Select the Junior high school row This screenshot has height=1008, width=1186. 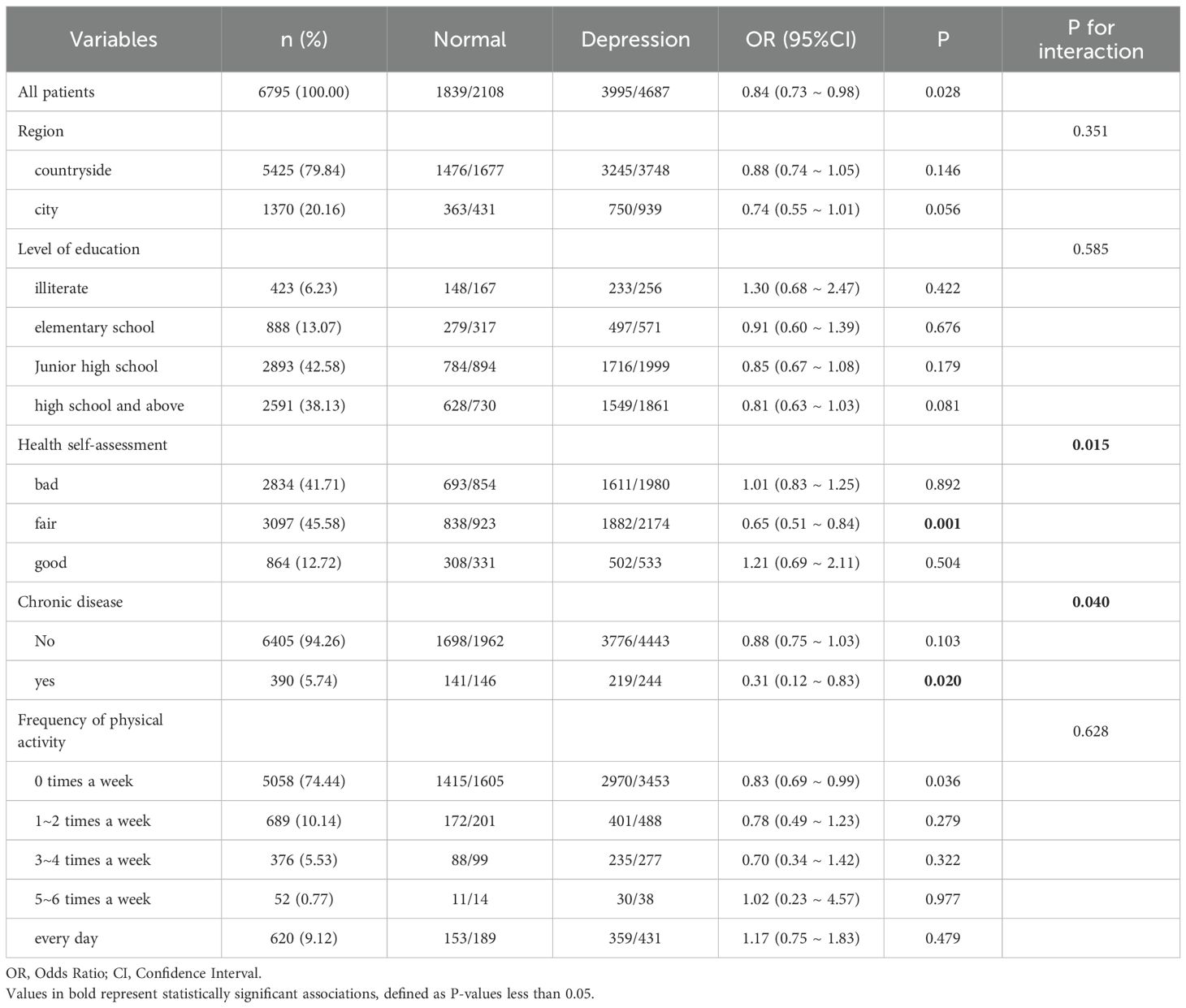coord(592,366)
